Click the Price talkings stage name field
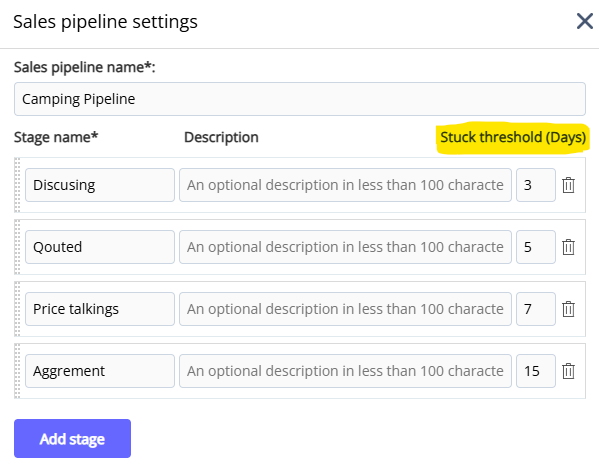The height and width of the screenshot is (464, 599). click(x=100, y=309)
